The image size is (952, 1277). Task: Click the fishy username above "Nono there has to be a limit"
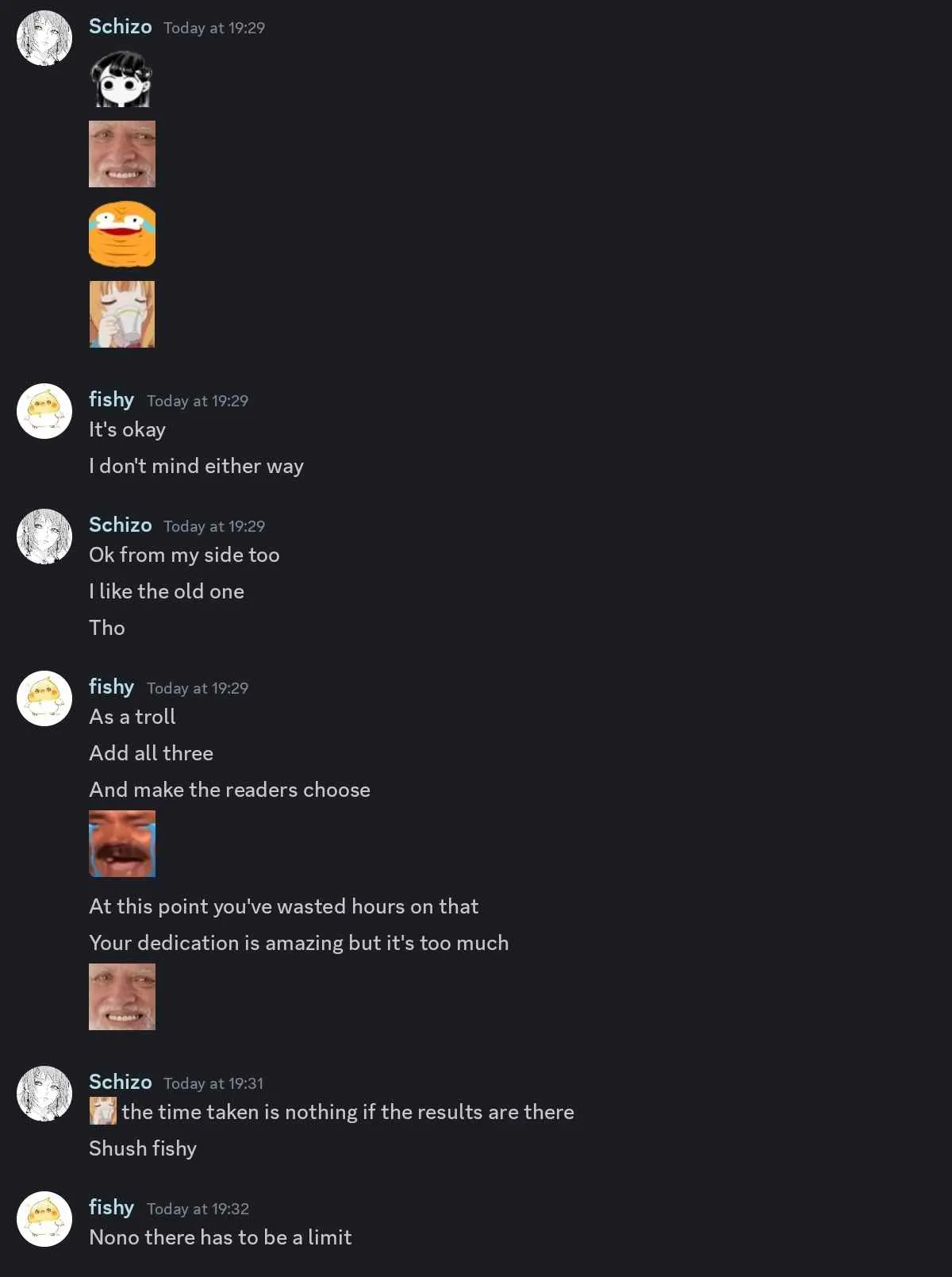point(111,1208)
